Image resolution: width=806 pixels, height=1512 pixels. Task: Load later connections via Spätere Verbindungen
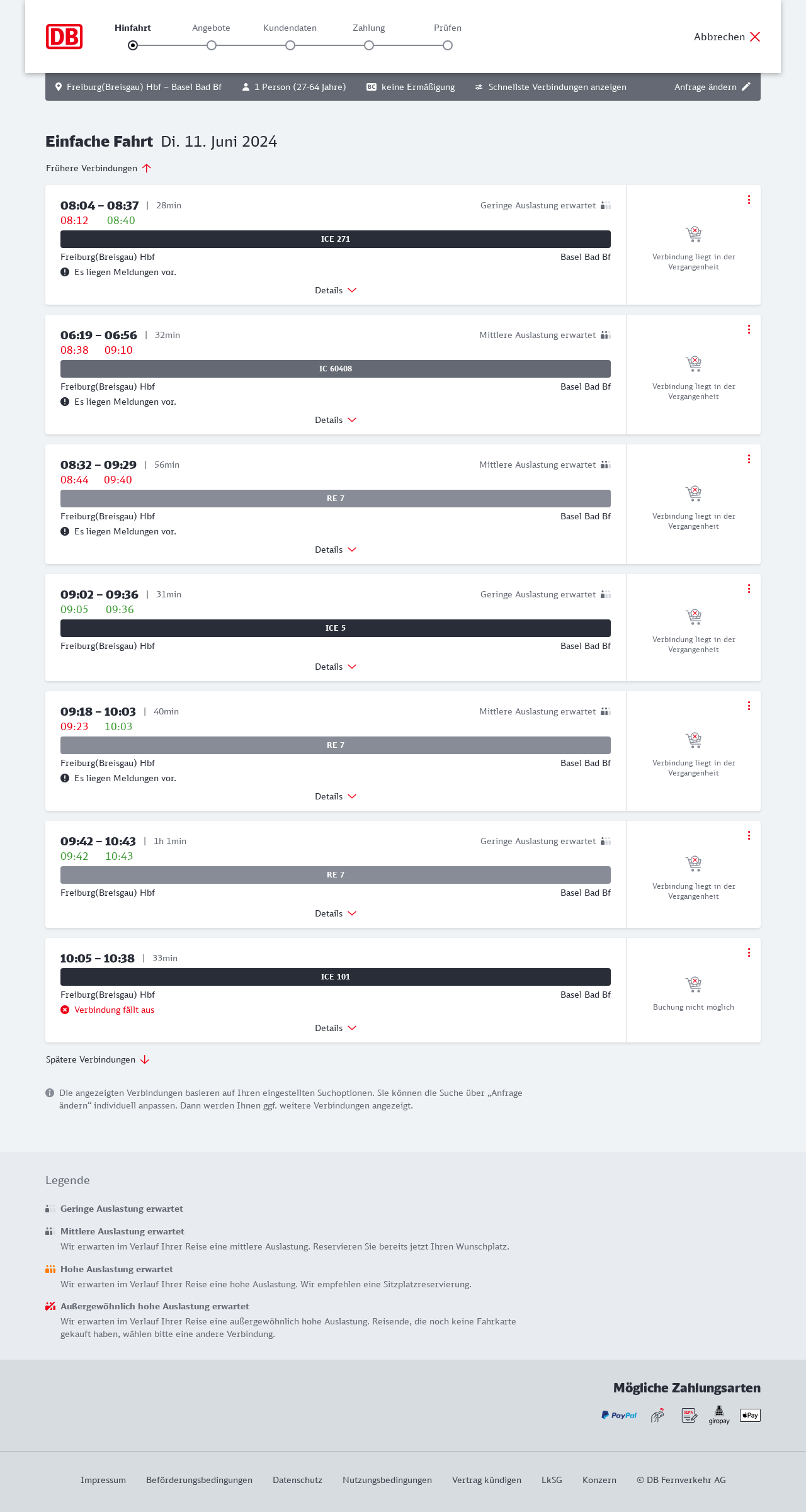click(x=98, y=1059)
